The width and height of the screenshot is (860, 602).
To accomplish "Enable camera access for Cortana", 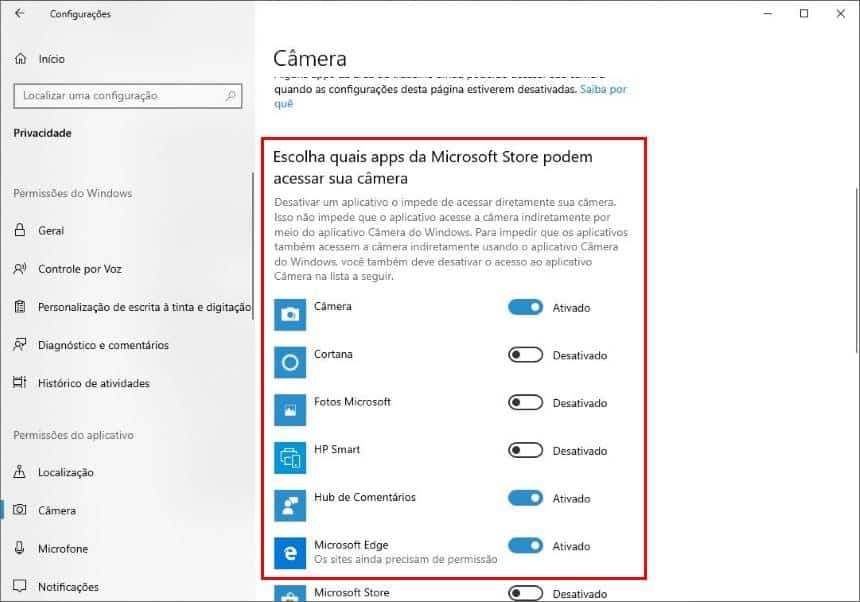I will 525,355.
